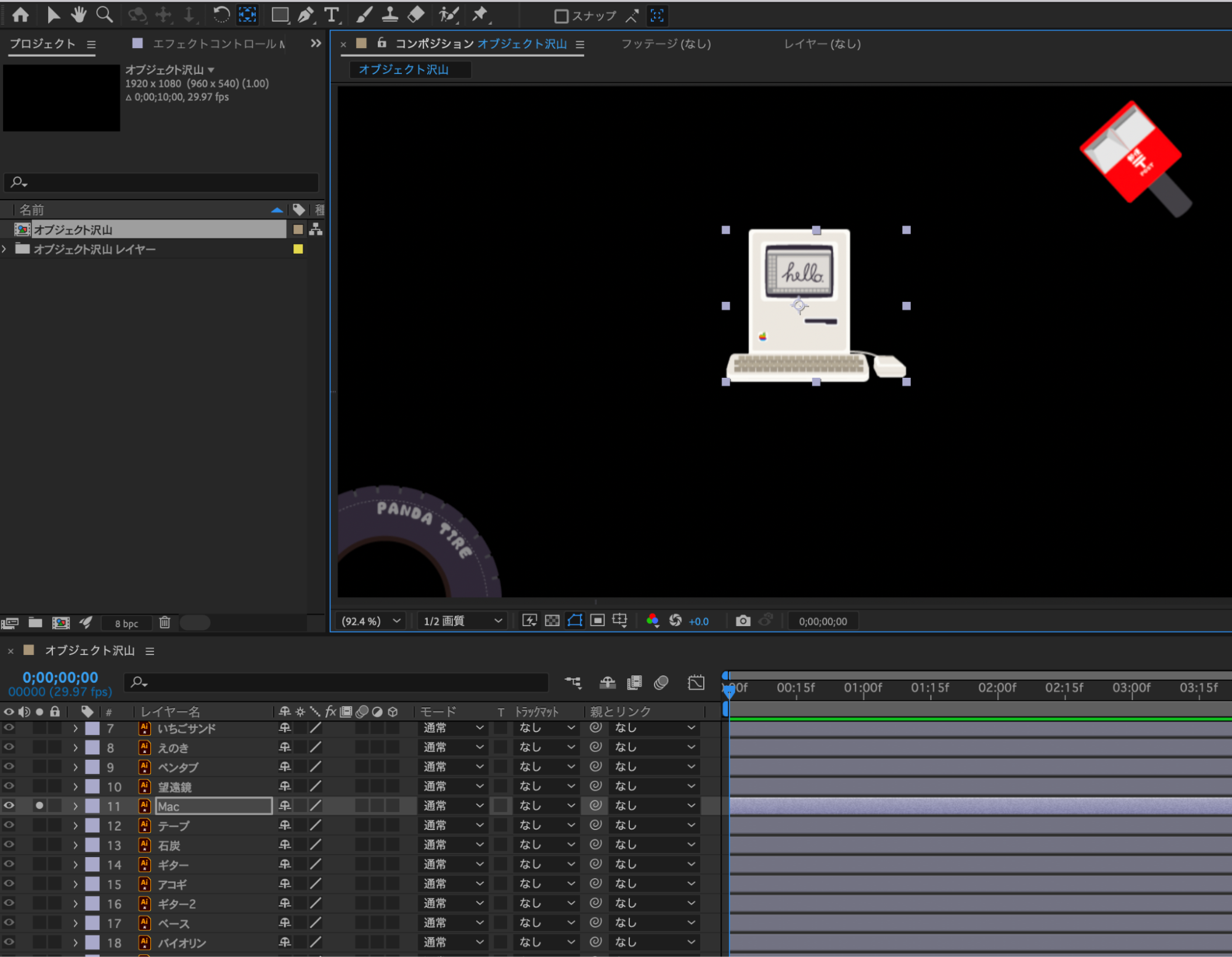Select the Zoom magnifier tool

coord(105,15)
